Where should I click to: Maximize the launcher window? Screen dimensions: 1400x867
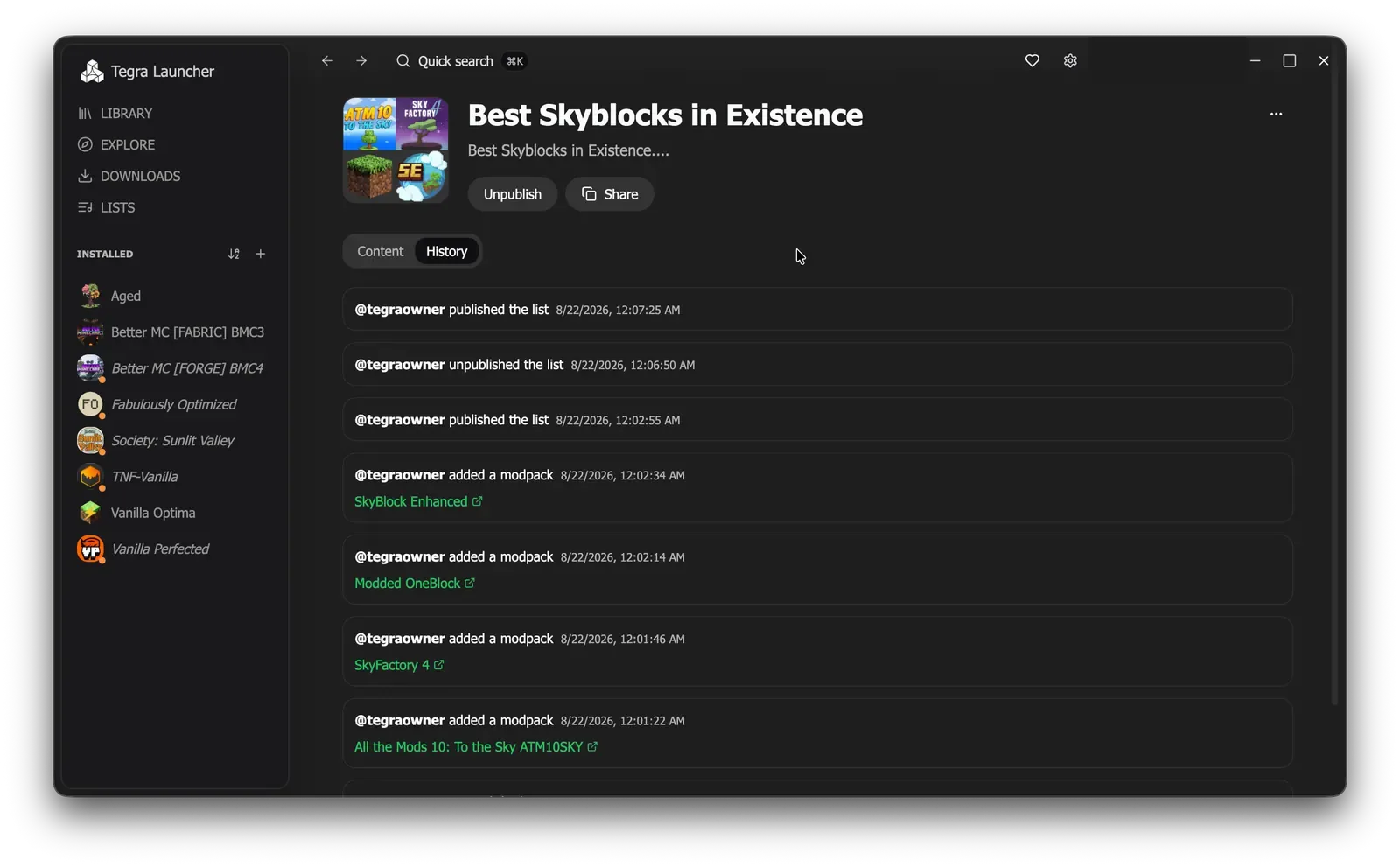(1289, 61)
